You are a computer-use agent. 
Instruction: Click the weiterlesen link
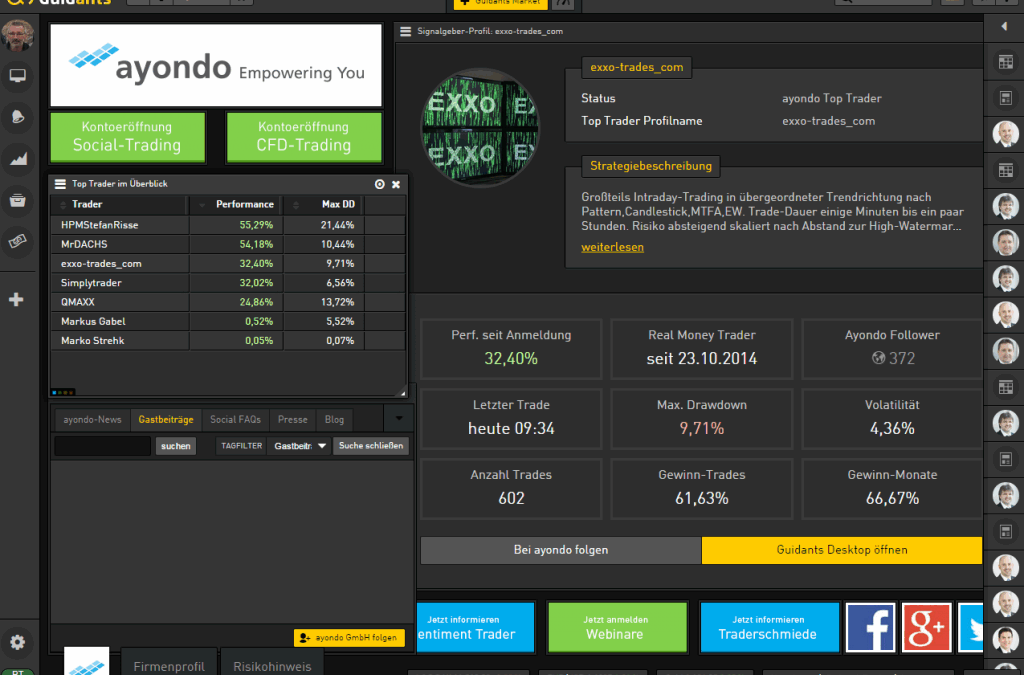coord(612,247)
